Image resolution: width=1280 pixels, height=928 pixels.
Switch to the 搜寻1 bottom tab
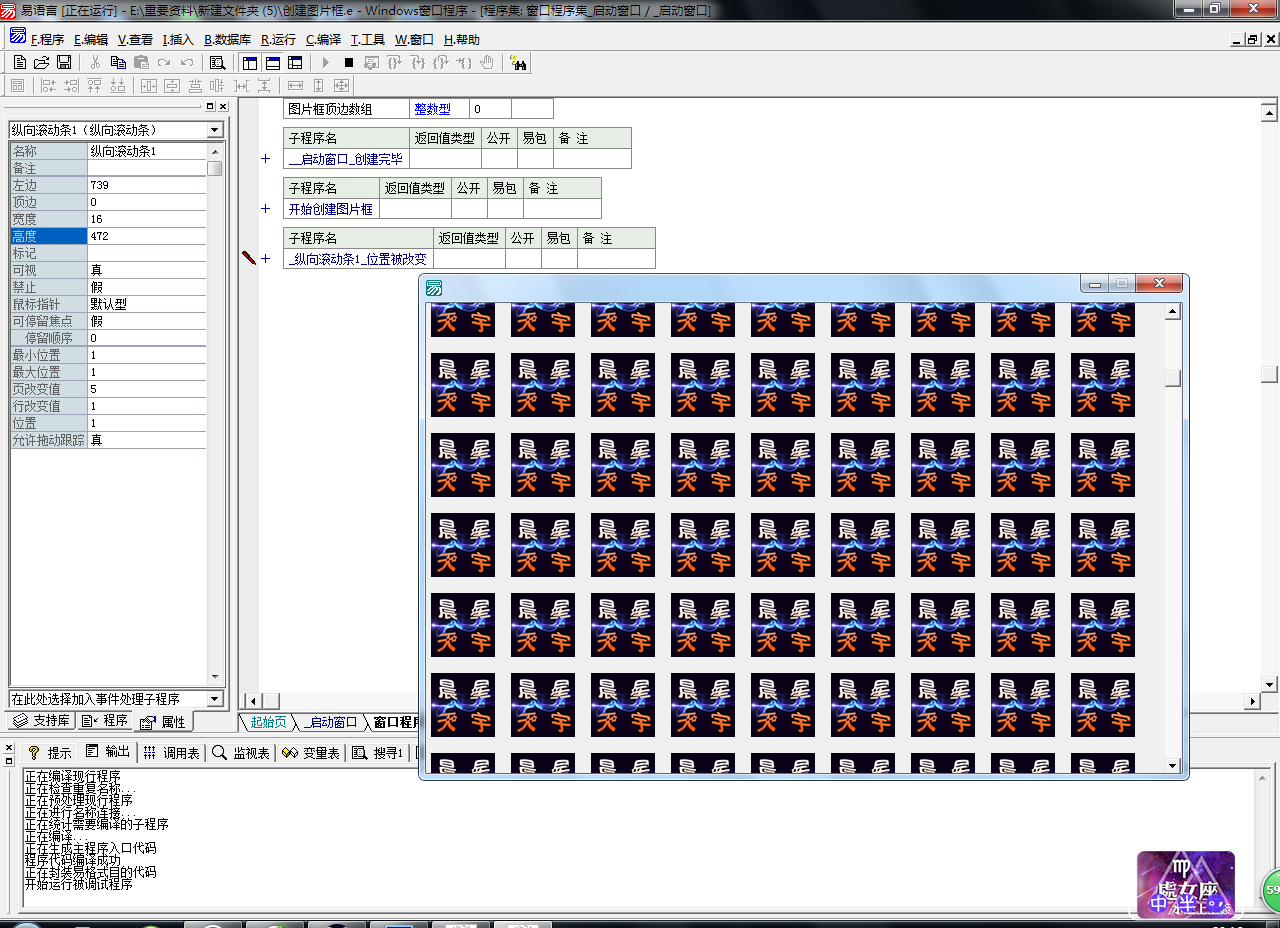click(x=378, y=752)
